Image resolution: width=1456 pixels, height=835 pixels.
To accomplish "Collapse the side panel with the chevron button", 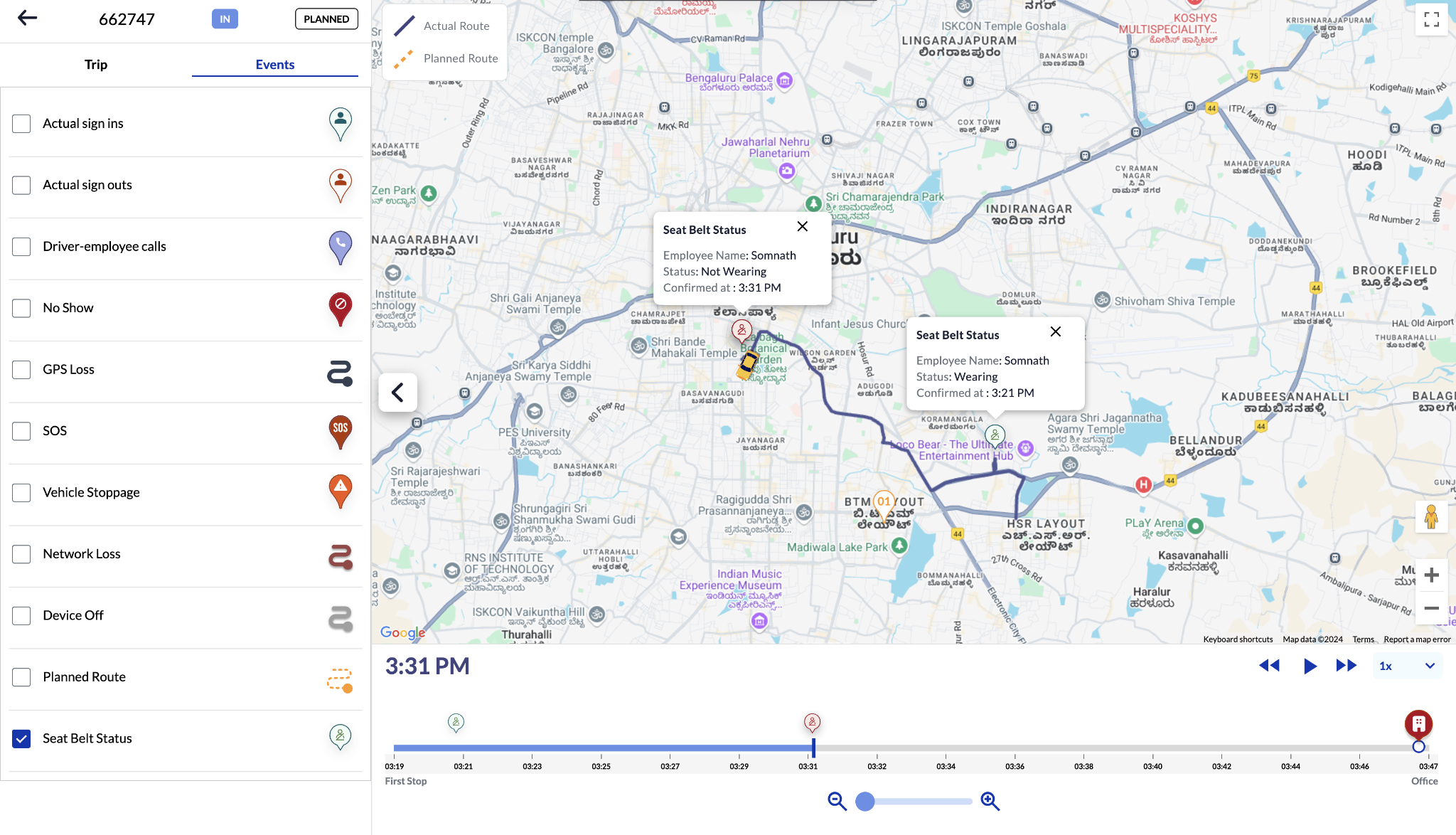I will (397, 393).
